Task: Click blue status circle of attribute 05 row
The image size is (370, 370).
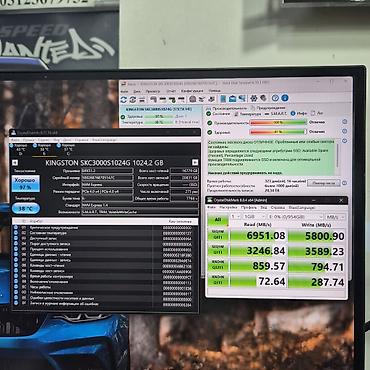Action: 16,250
